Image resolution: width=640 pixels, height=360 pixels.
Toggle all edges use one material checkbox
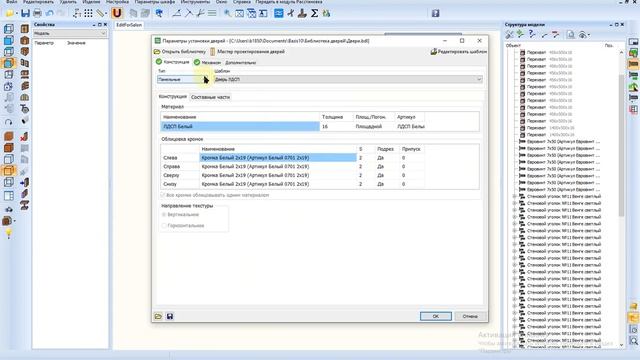click(163, 195)
